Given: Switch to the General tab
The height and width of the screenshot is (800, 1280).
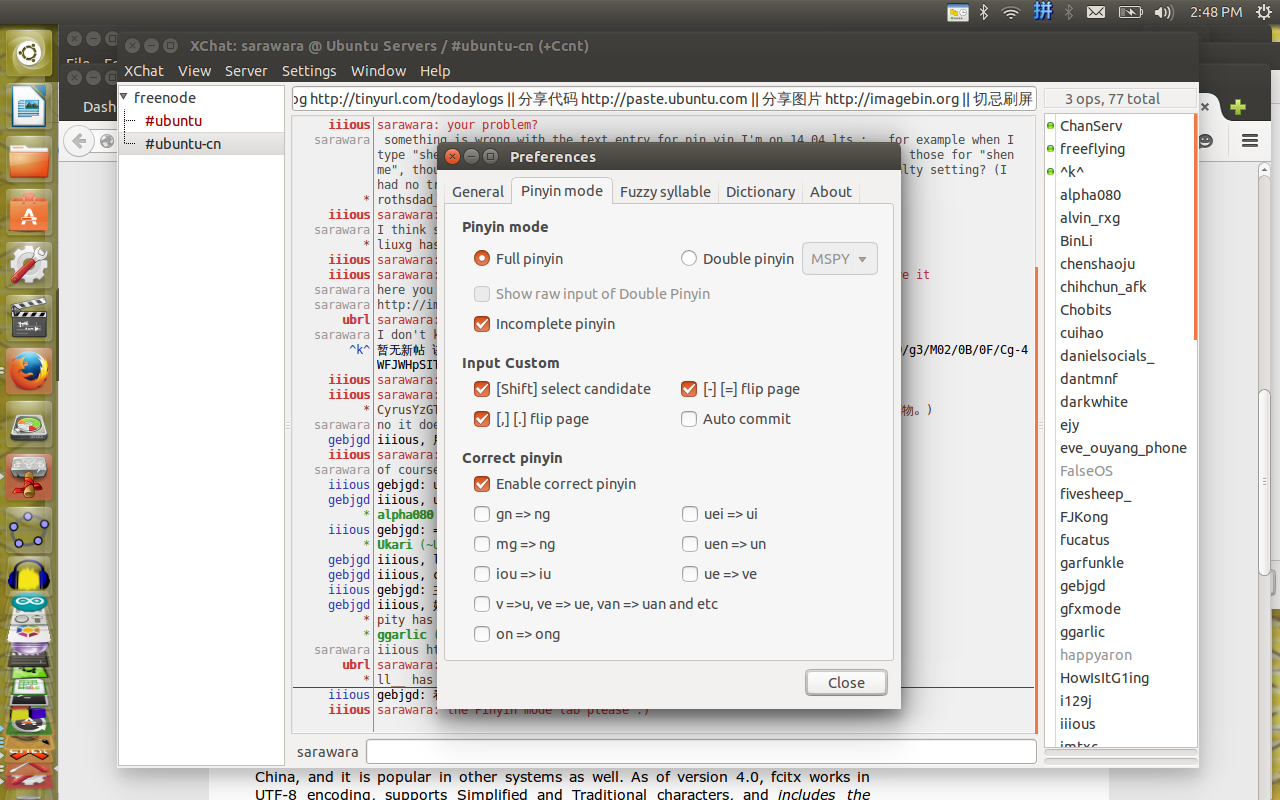Looking at the screenshot, I should [x=478, y=192].
